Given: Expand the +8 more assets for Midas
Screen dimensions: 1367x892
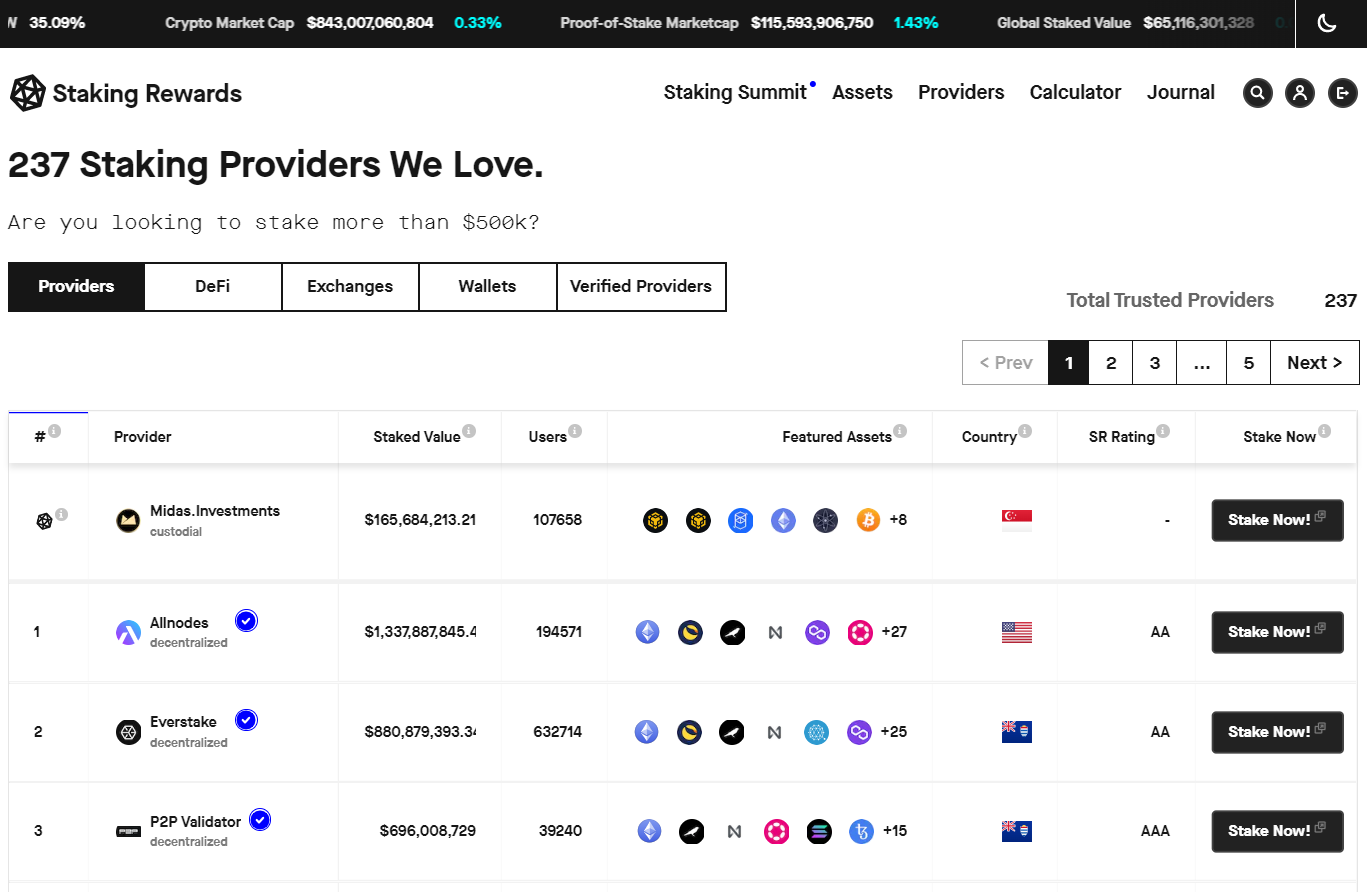Looking at the screenshot, I should [898, 520].
